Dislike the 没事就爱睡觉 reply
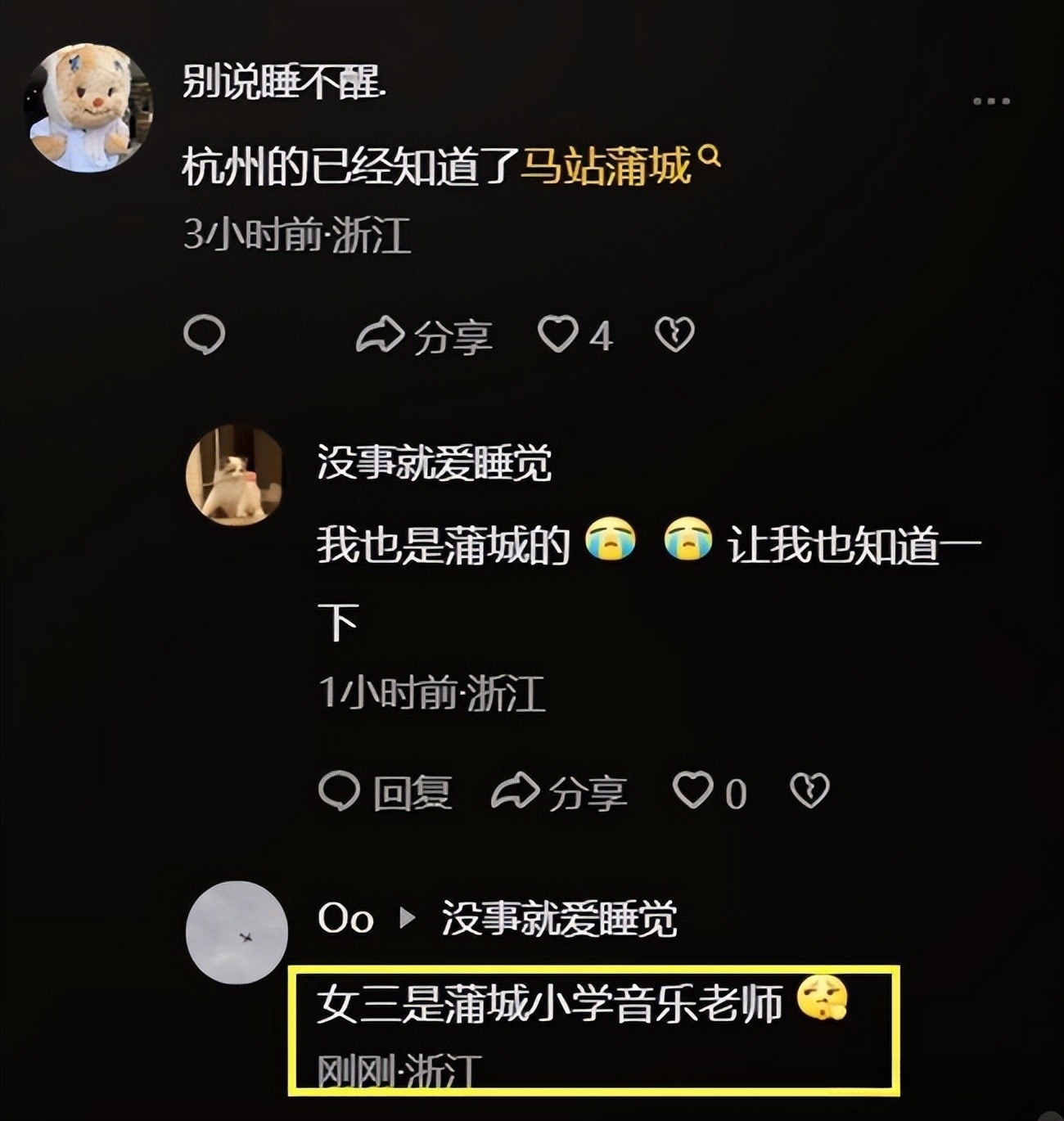This screenshot has width=1064, height=1121. point(809,791)
